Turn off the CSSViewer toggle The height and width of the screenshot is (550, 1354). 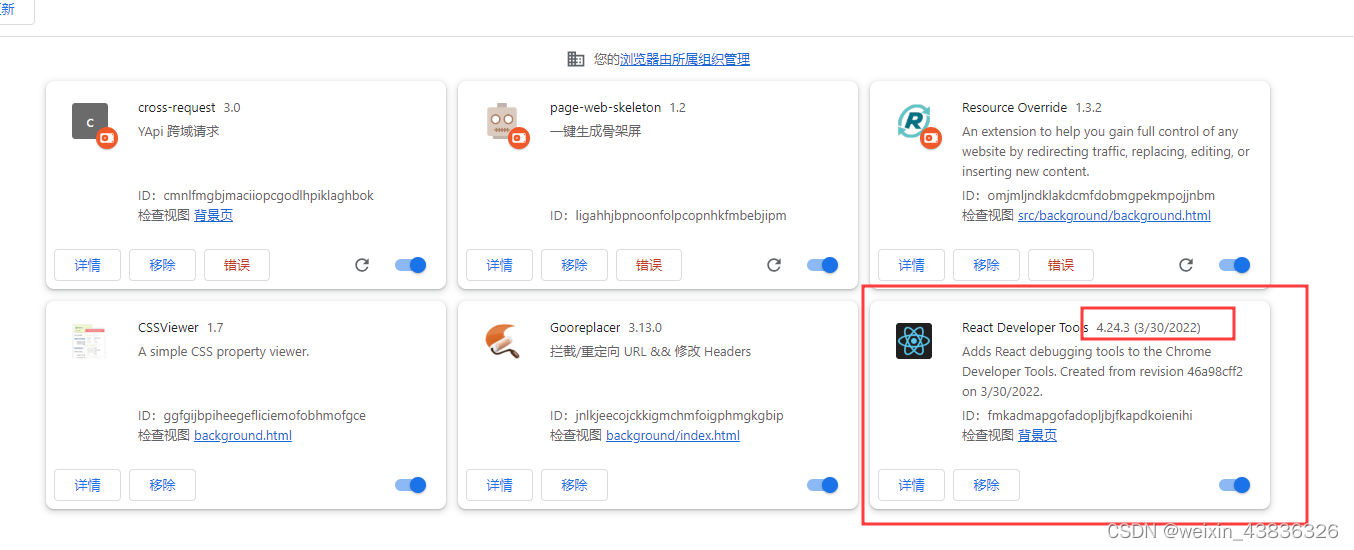(x=411, y=485)
